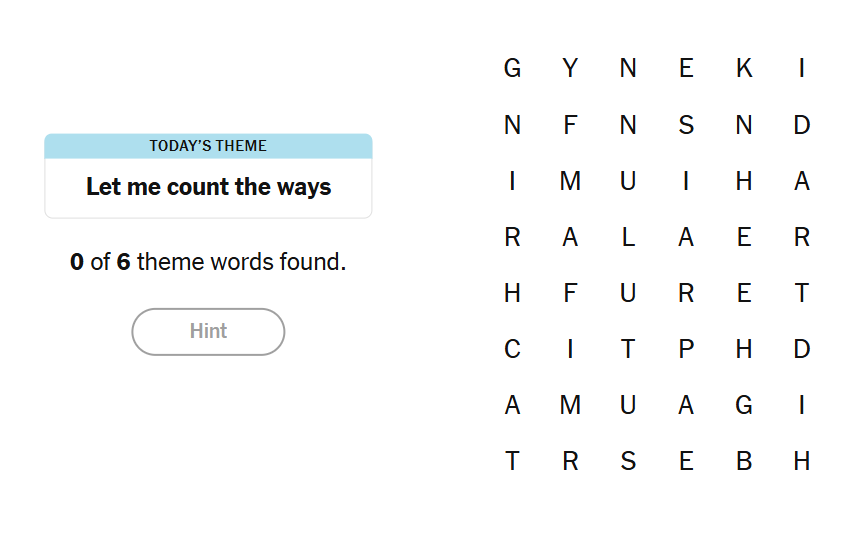Select the D directly below top-right I
The height and width of the screenshot is (539, 863).
pos(802,125)
